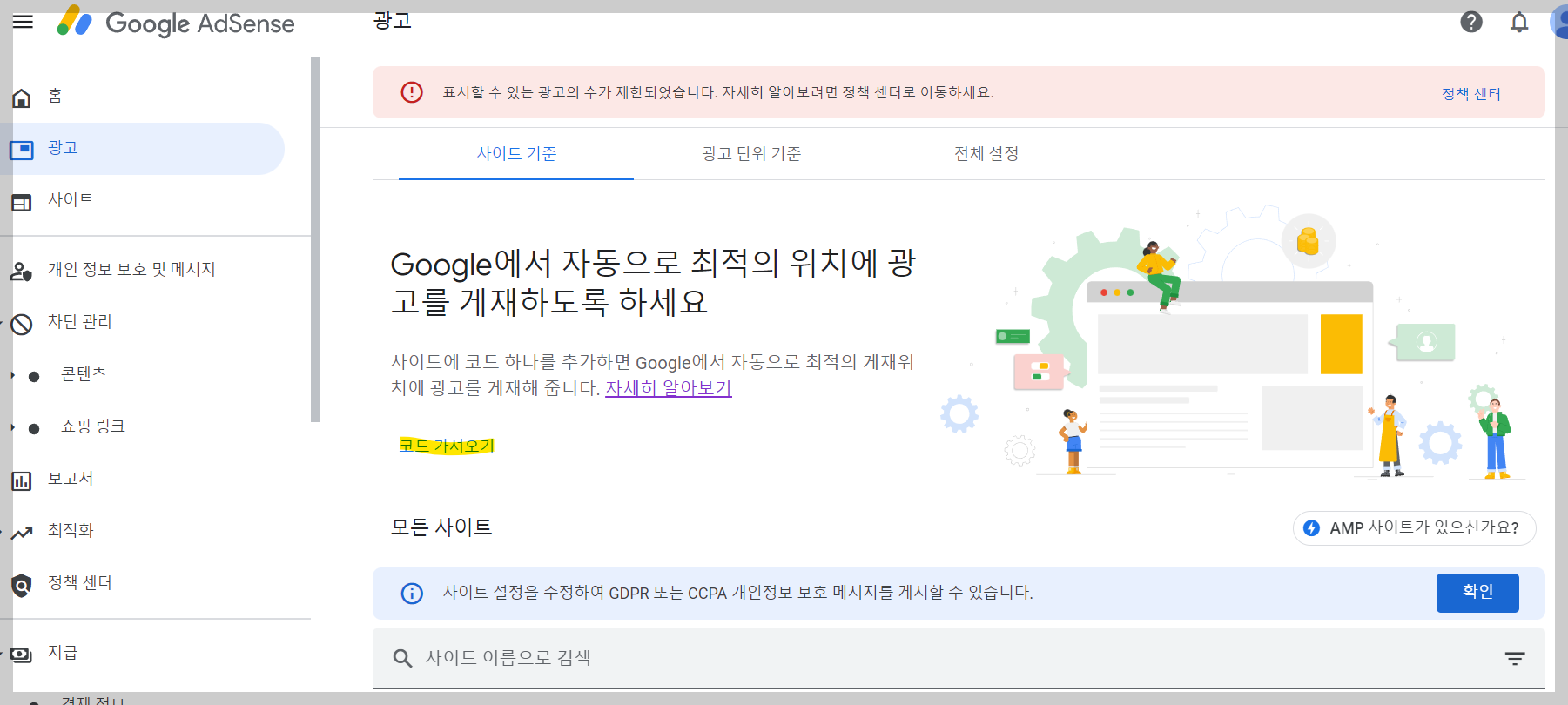Select 사이트 in the sidebar
This screenshot has width=1568, height=705.
pos(71,200)
